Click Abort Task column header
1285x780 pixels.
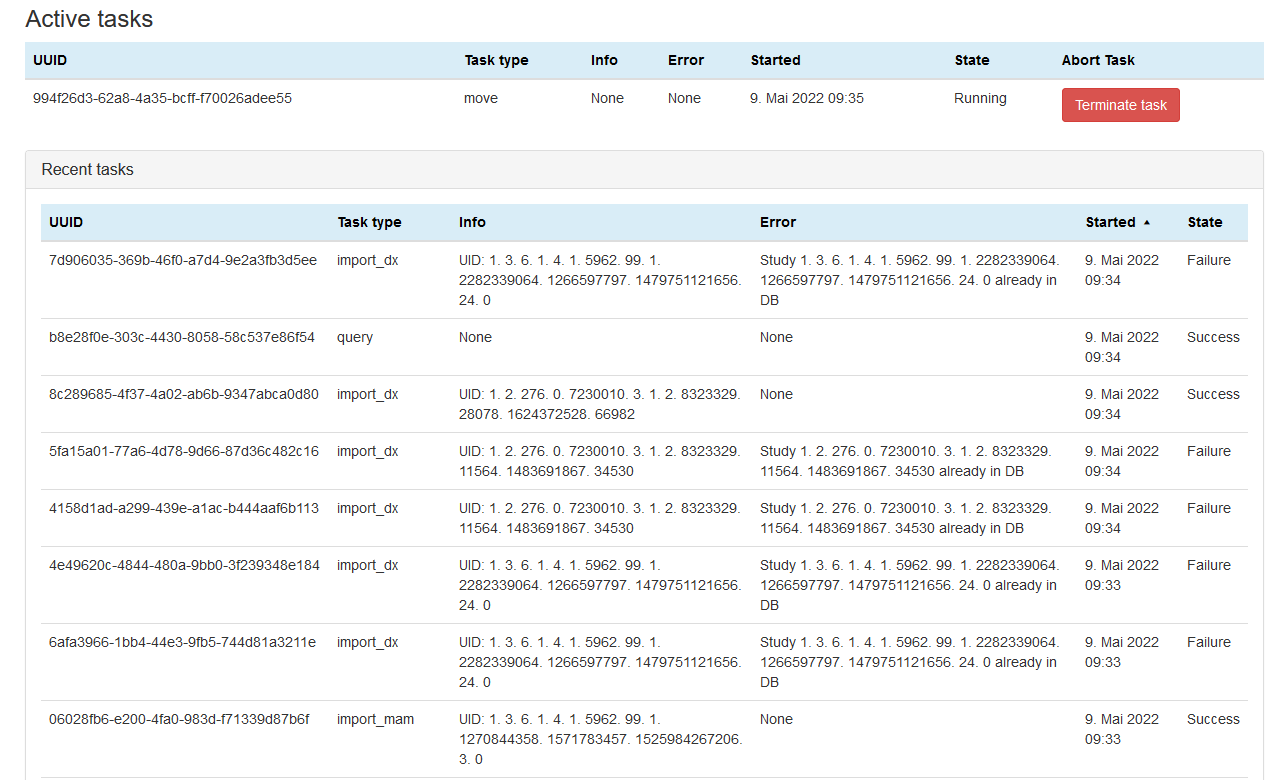[1098, 60]
